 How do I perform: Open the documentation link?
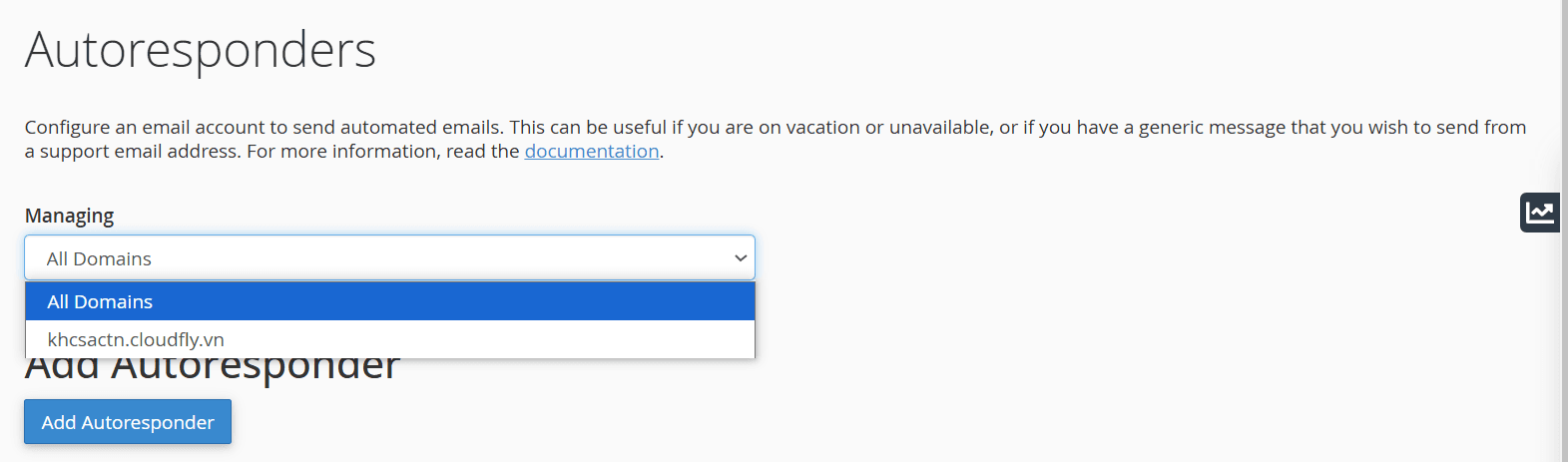coord(592,152)
